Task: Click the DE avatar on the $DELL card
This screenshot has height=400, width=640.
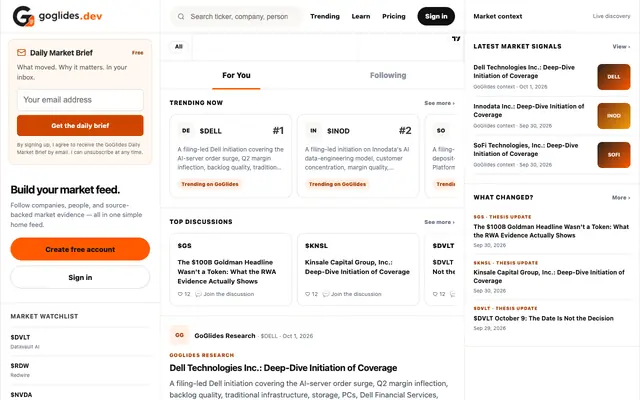Action: pos(186,131)
